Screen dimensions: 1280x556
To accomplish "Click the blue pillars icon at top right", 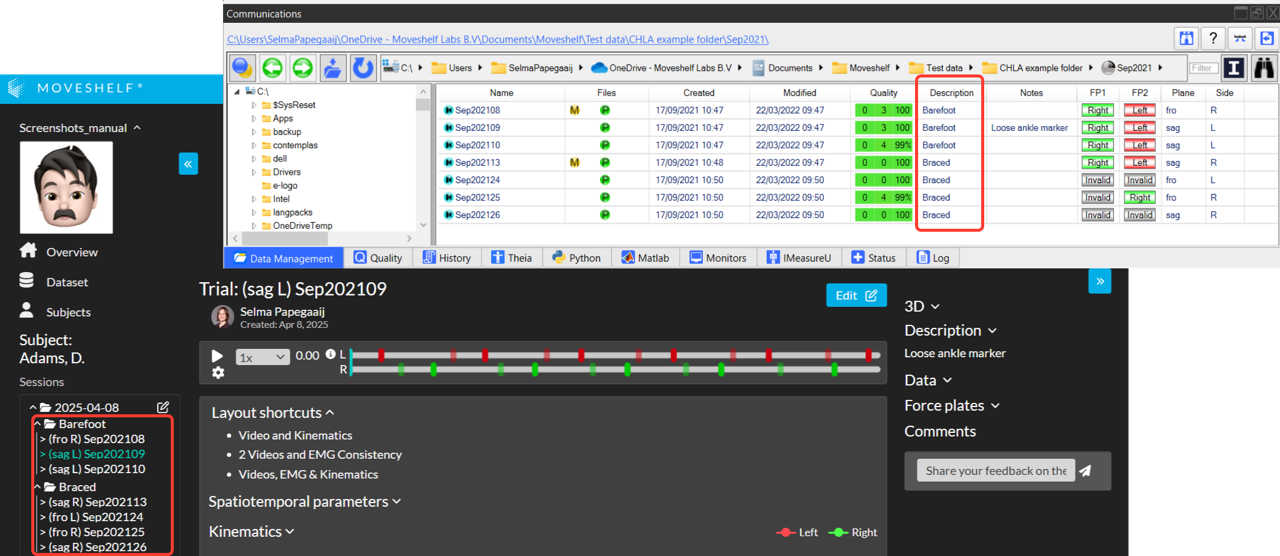I will click(x=1186, y=38).
